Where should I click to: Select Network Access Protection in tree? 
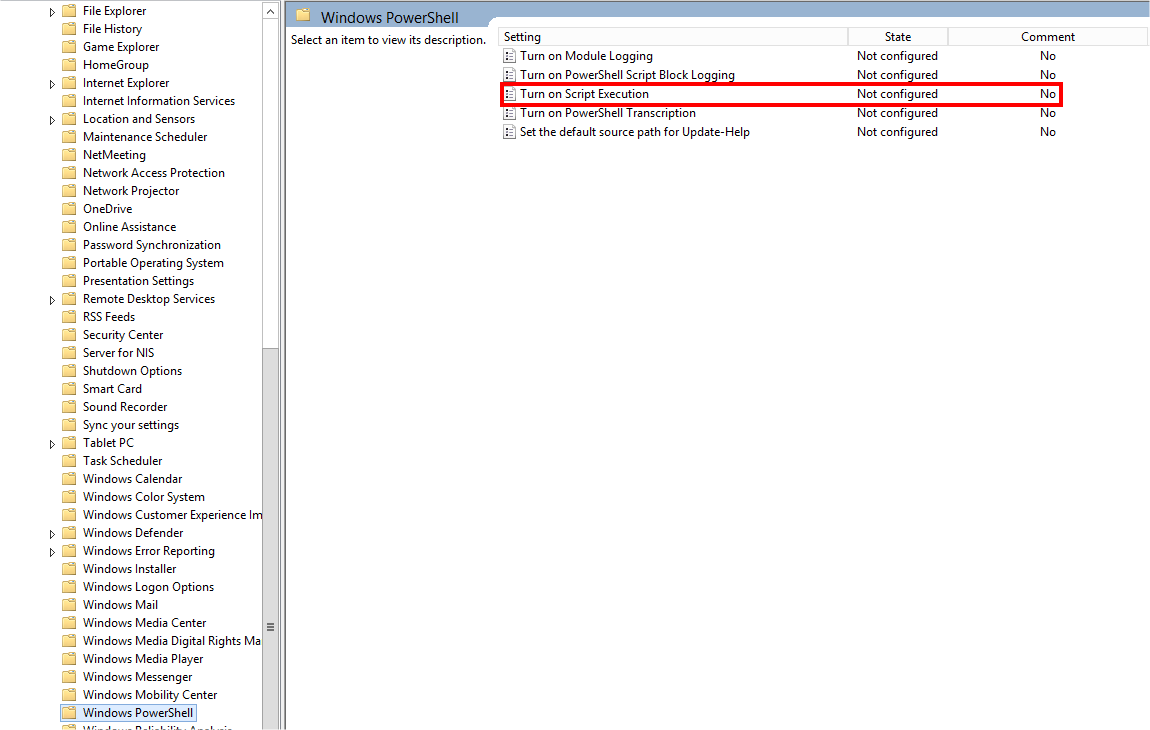(x=153, y=172)
